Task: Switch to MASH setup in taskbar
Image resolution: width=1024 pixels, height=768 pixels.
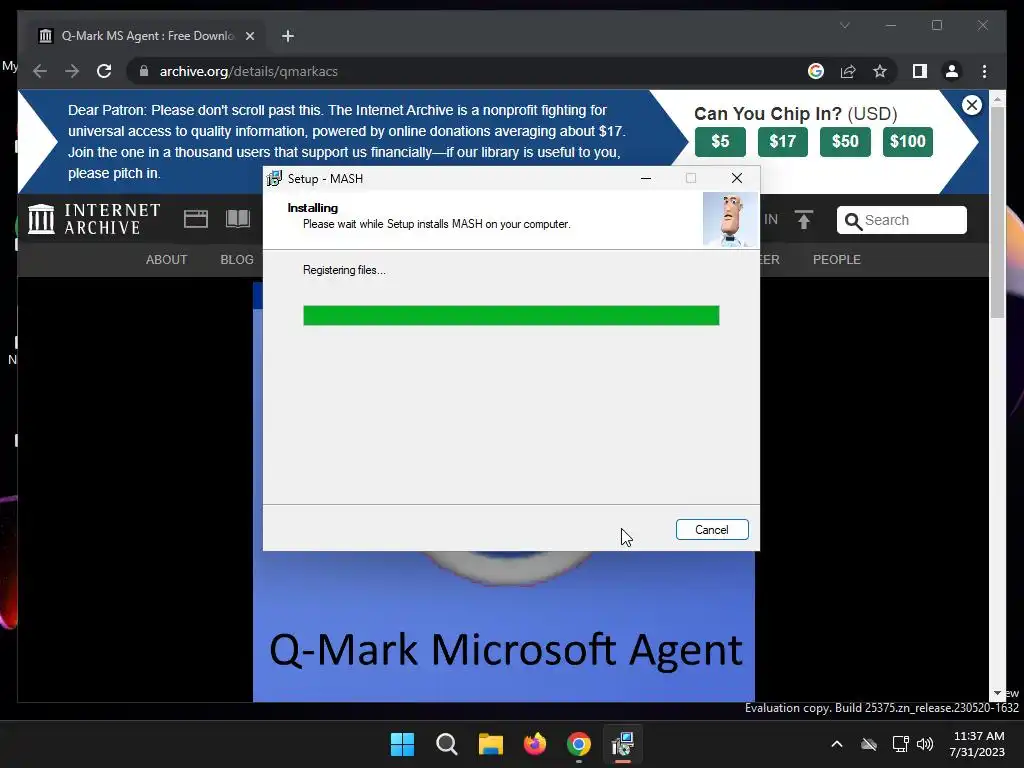Action: coord(623,744)
